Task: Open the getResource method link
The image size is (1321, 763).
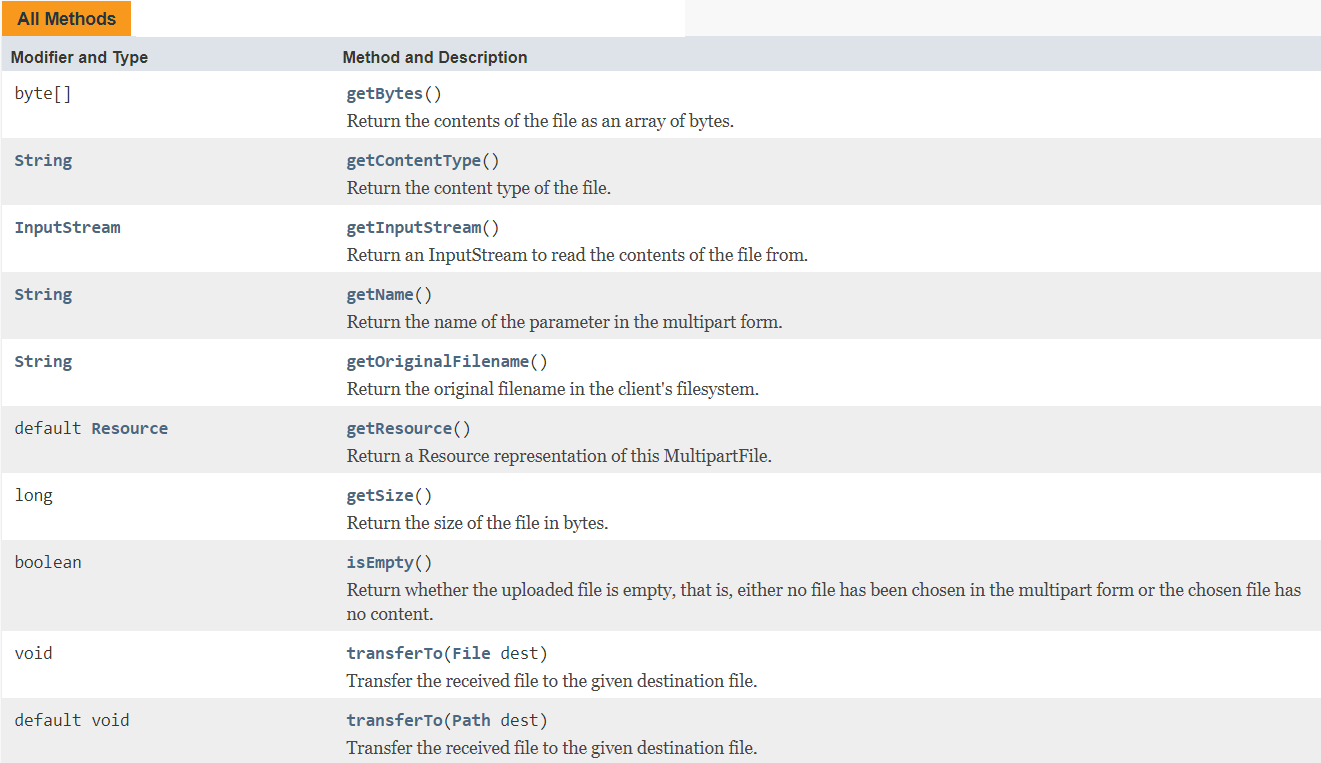Action: (x=399, y=429)
